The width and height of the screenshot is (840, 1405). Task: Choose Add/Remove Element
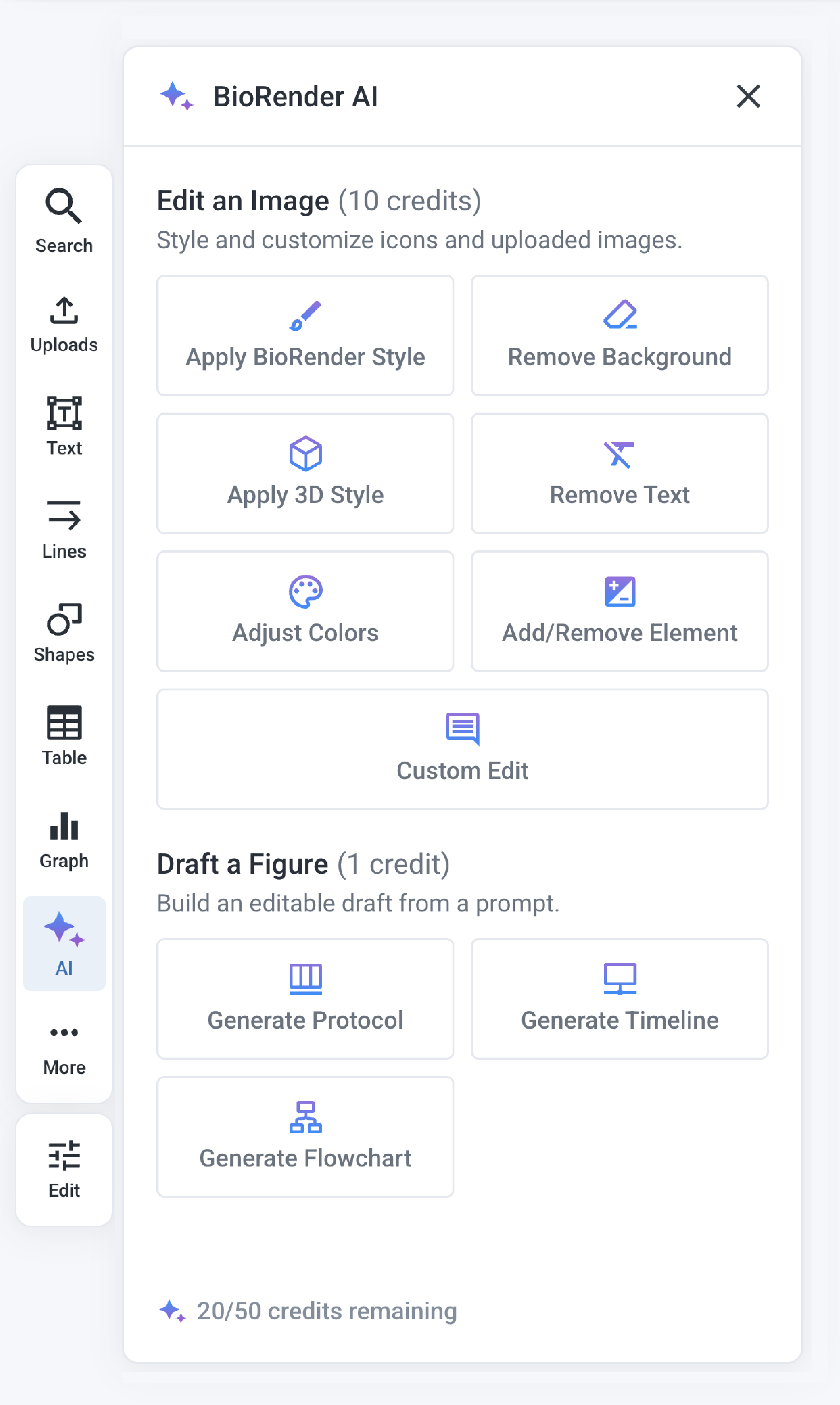coord(619,611)
